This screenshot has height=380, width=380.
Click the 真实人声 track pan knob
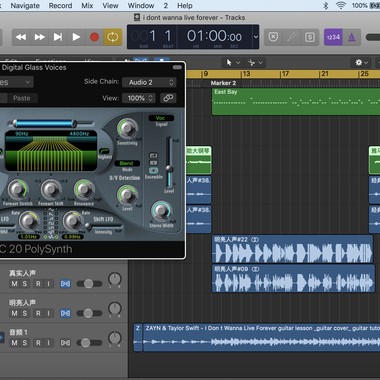(x=115, y=279)
